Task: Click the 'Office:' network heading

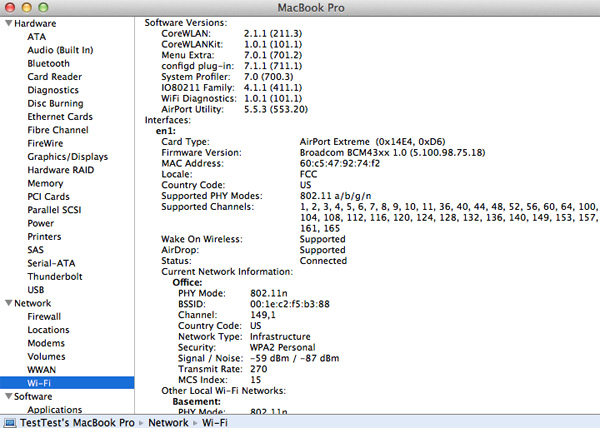Action: [x=187, y=283]
